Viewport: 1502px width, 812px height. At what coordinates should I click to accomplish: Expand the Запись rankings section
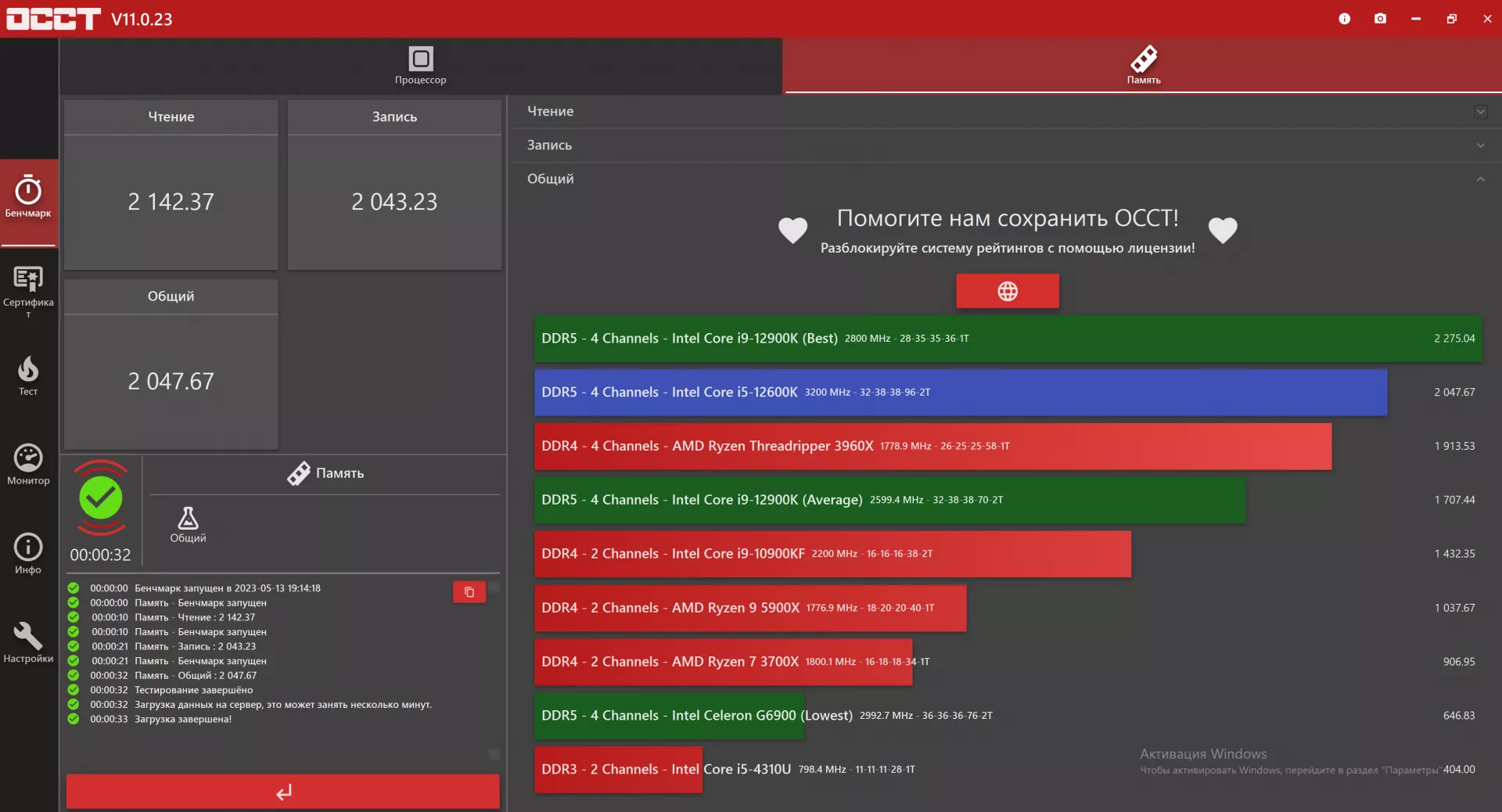[x=1006, y=146]
